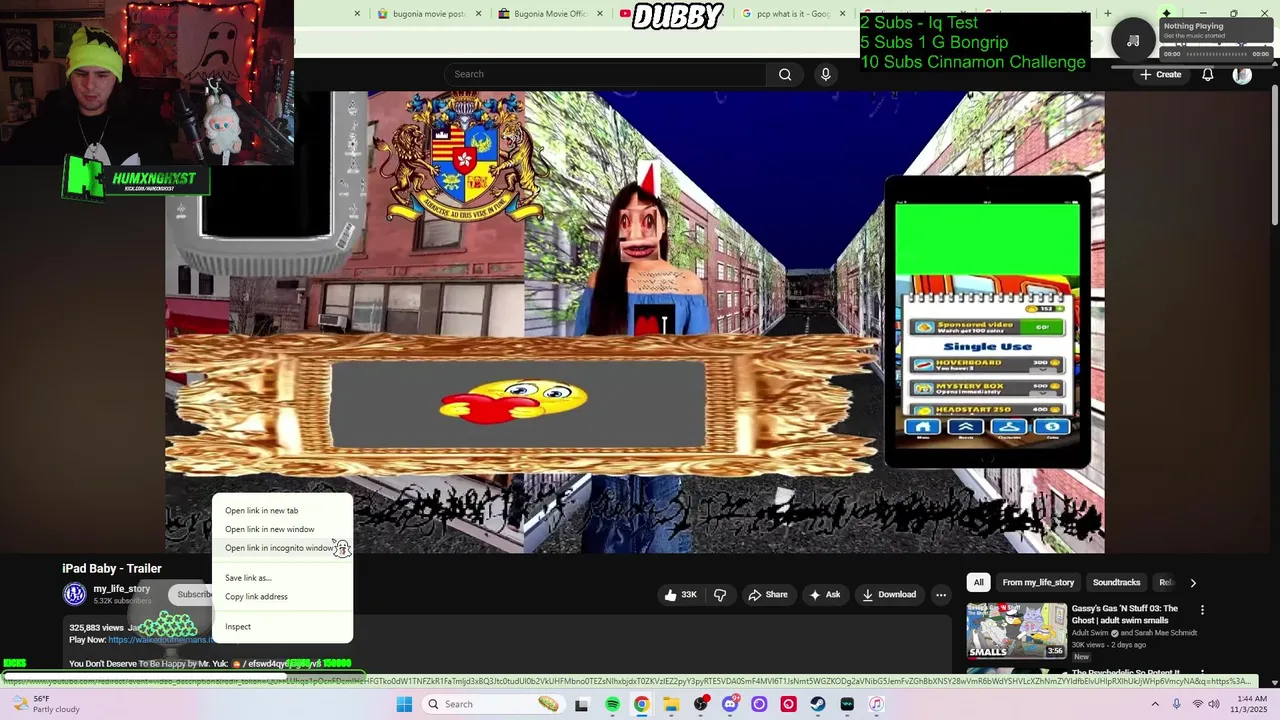Open Task View on the taskbar

pos(582,704)
